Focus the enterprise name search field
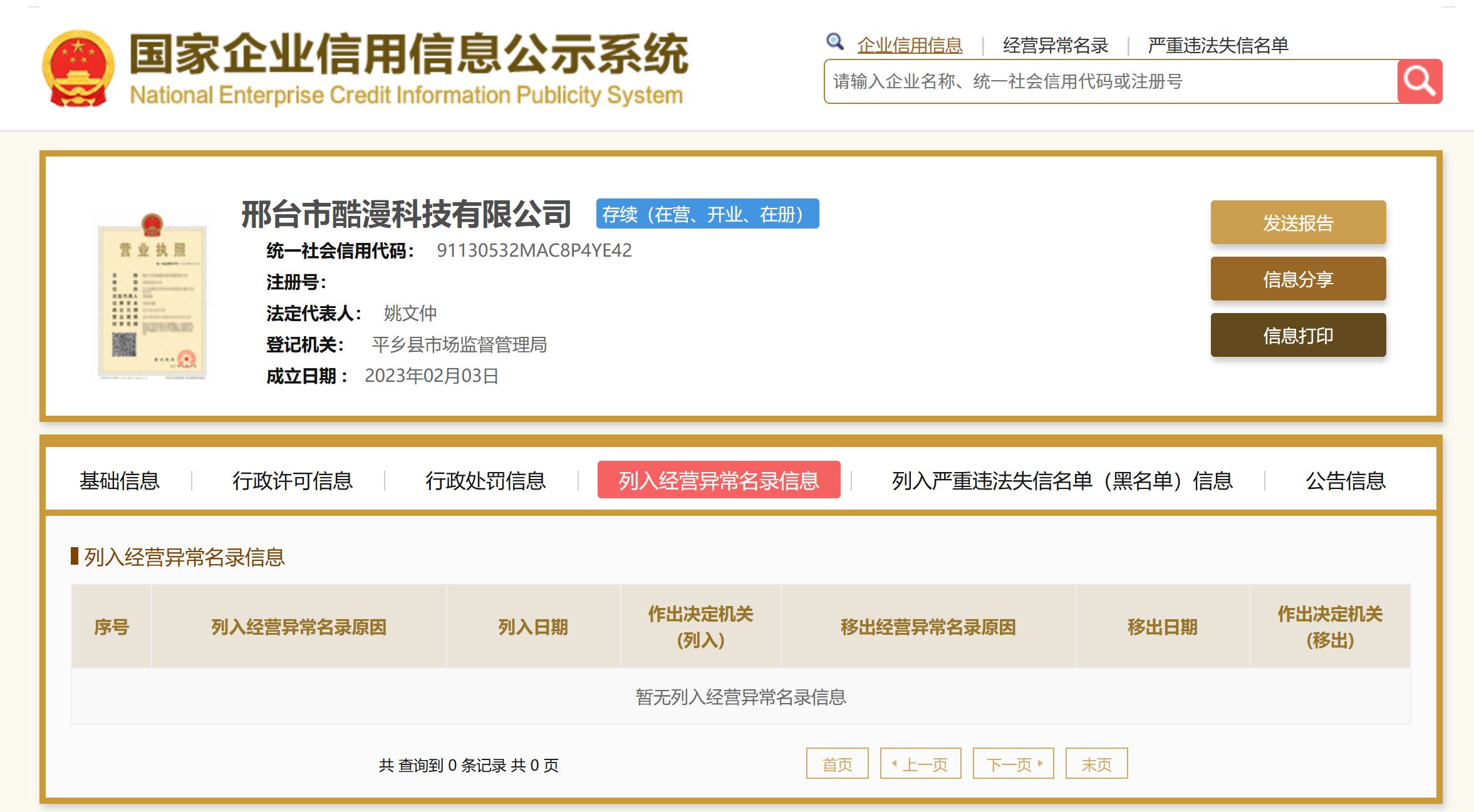Viewport: 1474px width, 812px height. pos(1111,81)
